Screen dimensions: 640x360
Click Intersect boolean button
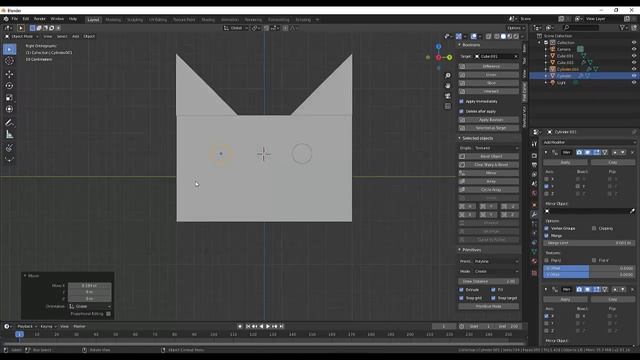(x=489, y=91)
